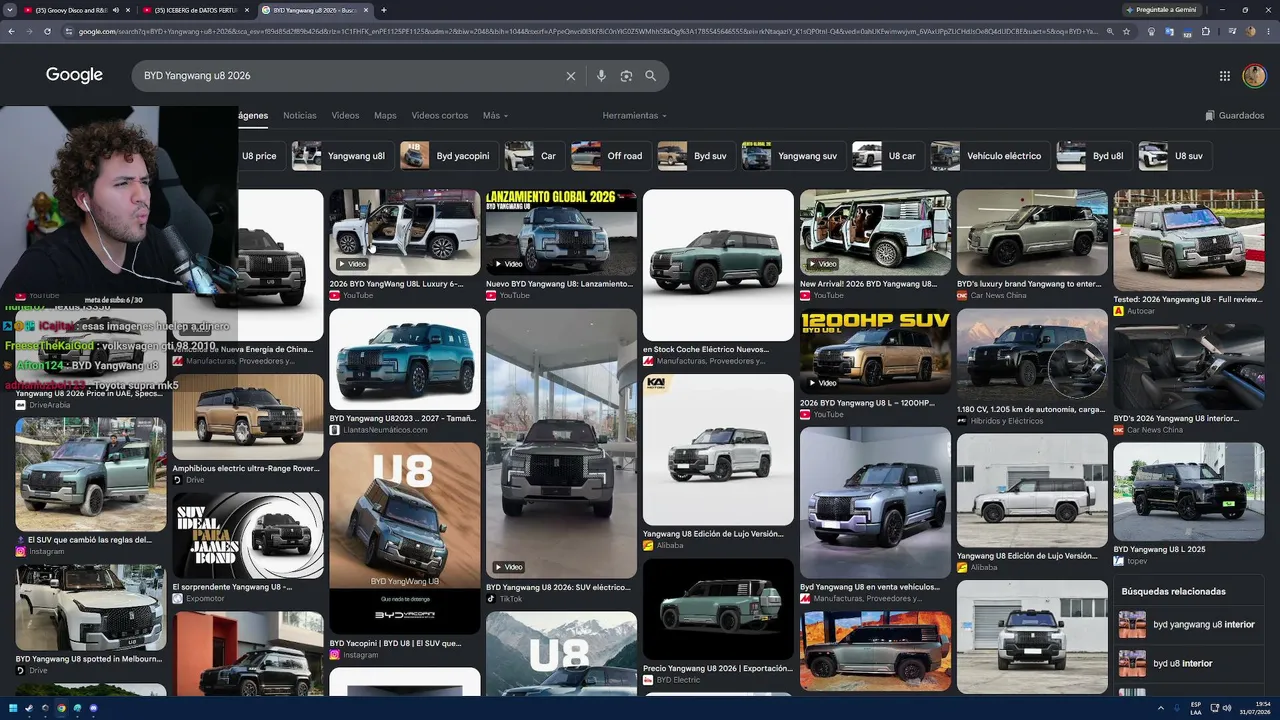Viewport: 1280px width, 720px height.
Task: Bookmark this page with the star
Action: [1126, 31]
